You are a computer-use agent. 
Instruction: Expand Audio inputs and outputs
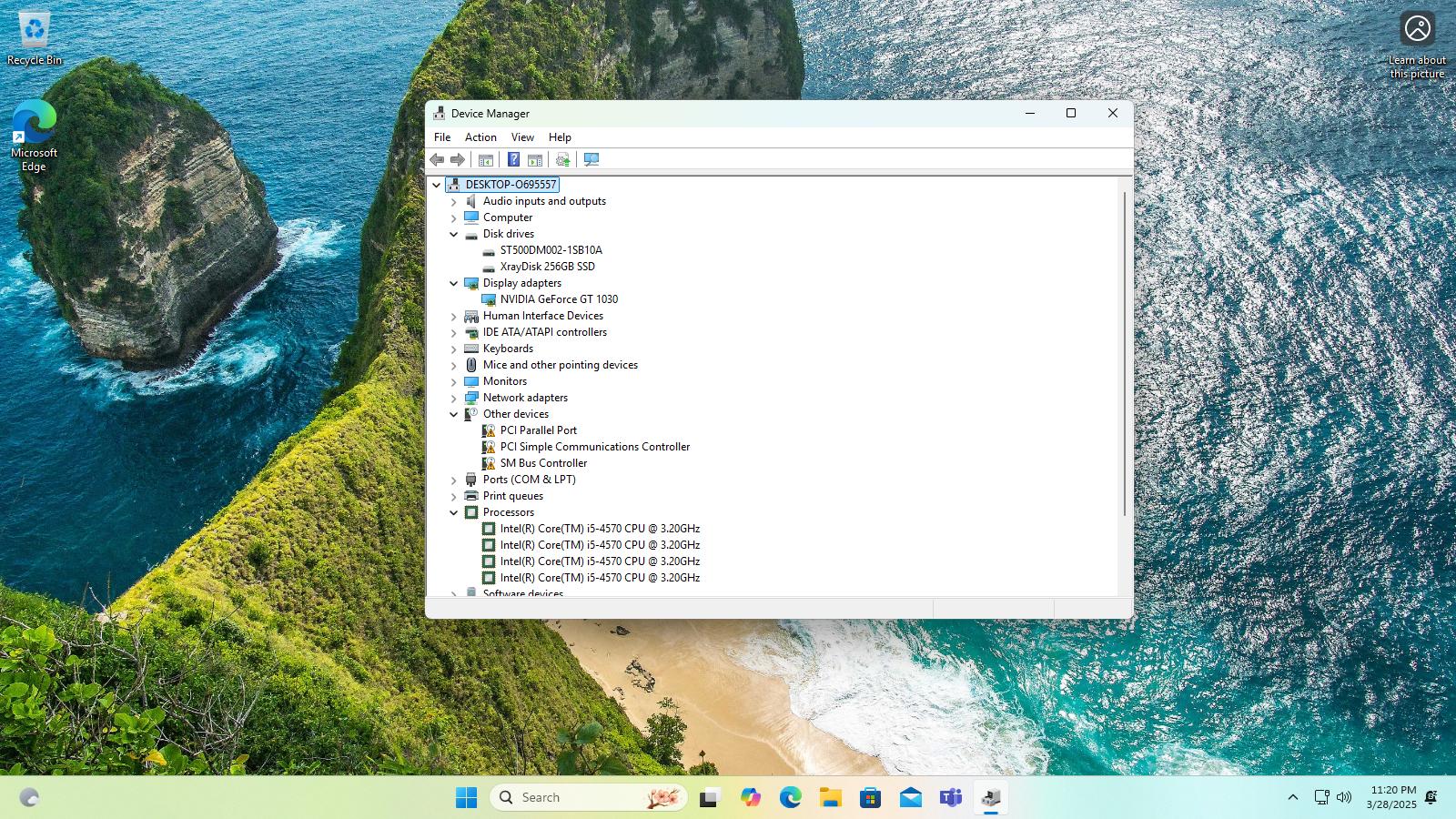click(454, 201)
